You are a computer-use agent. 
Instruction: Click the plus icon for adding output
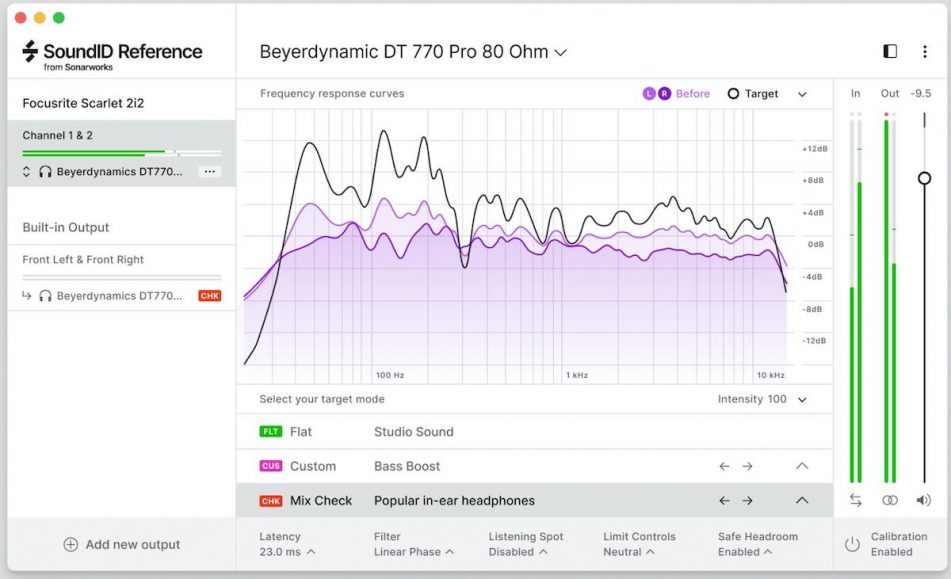point(70,544)
